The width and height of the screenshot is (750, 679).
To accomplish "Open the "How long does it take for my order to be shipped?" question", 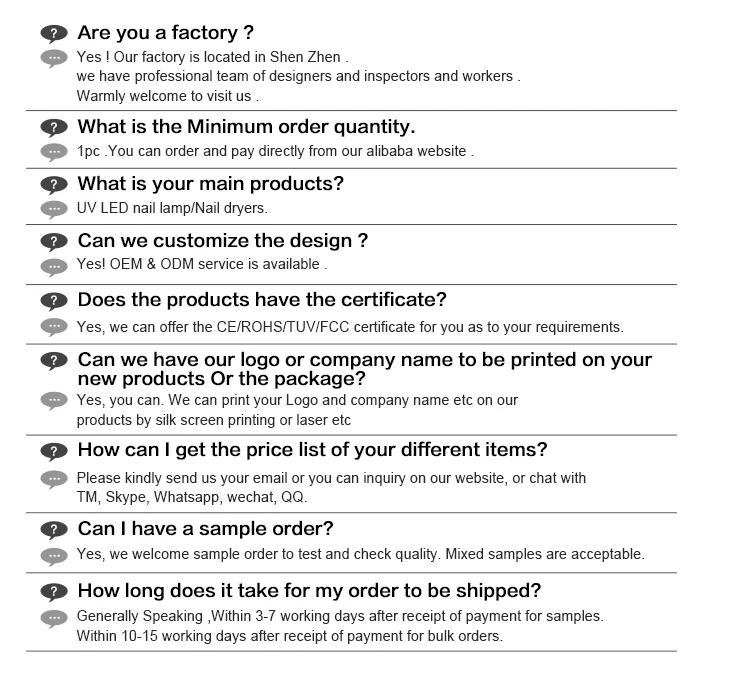I will [x=309, y=590].
